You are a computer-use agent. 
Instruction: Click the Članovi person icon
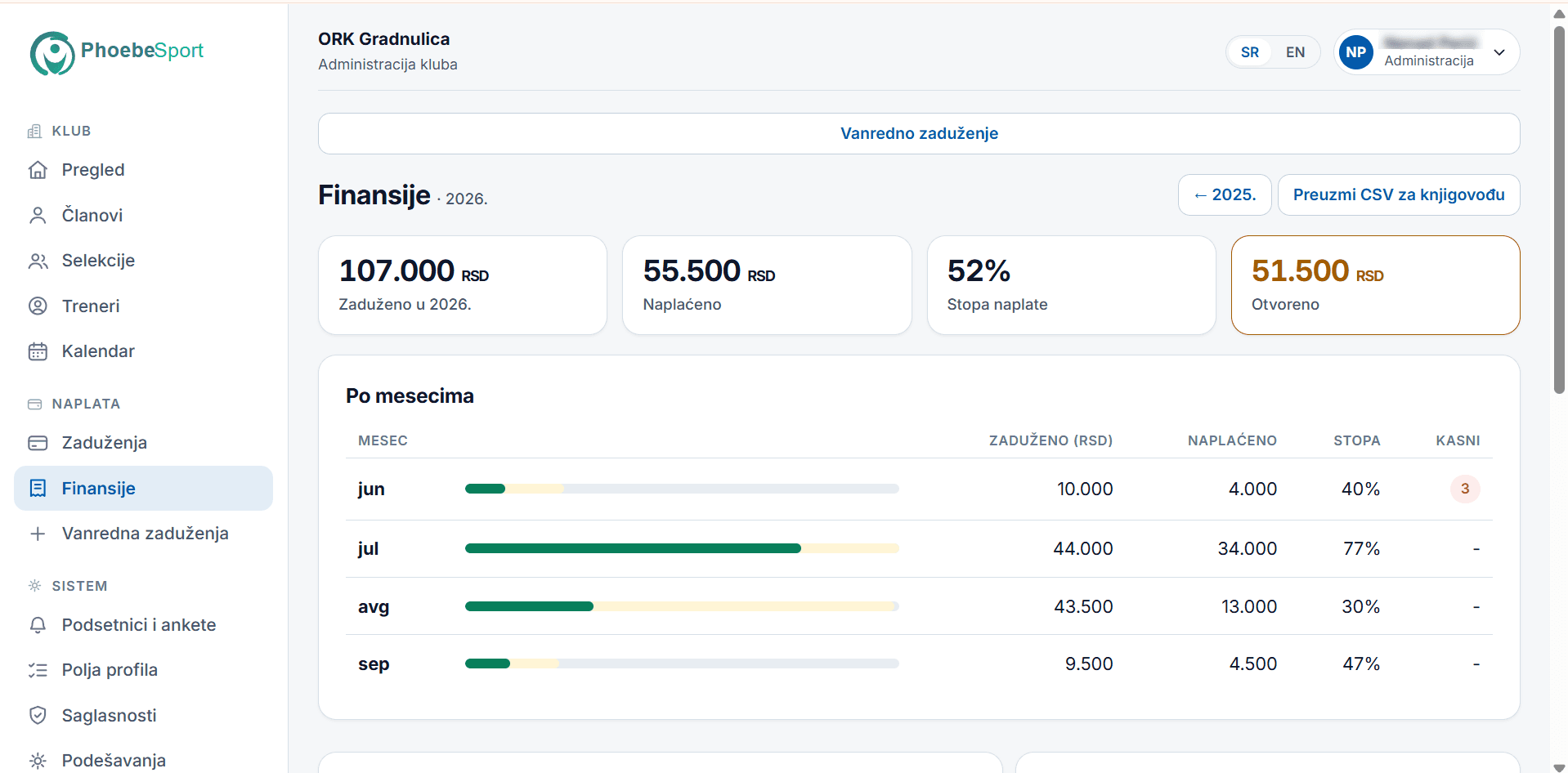click(x=38, y=215)
